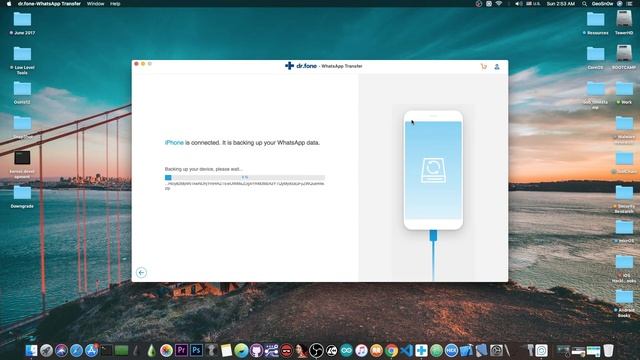
Task: Open the Apple menu
Action: [9, 4]
